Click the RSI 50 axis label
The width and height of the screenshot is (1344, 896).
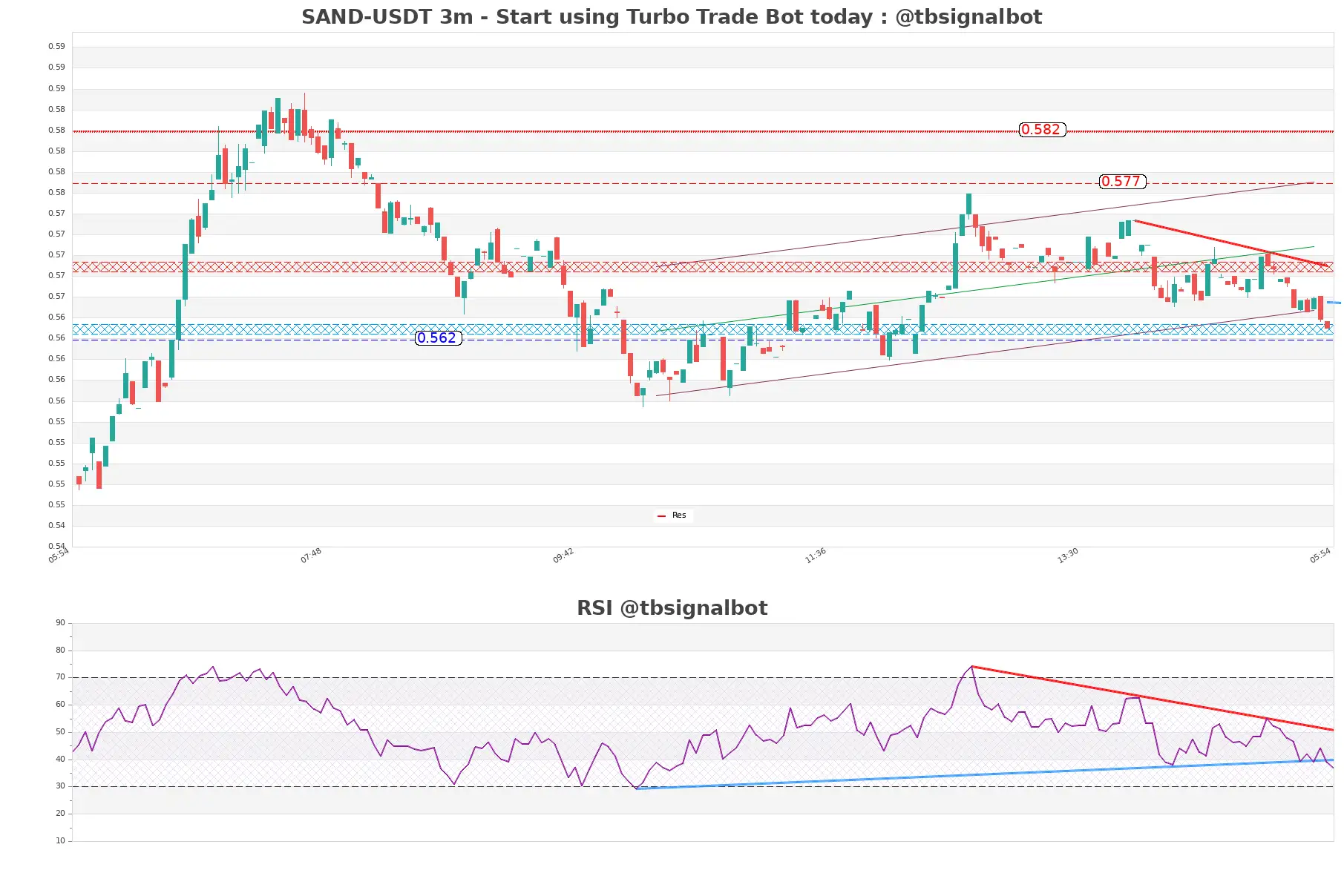(60, 732)
